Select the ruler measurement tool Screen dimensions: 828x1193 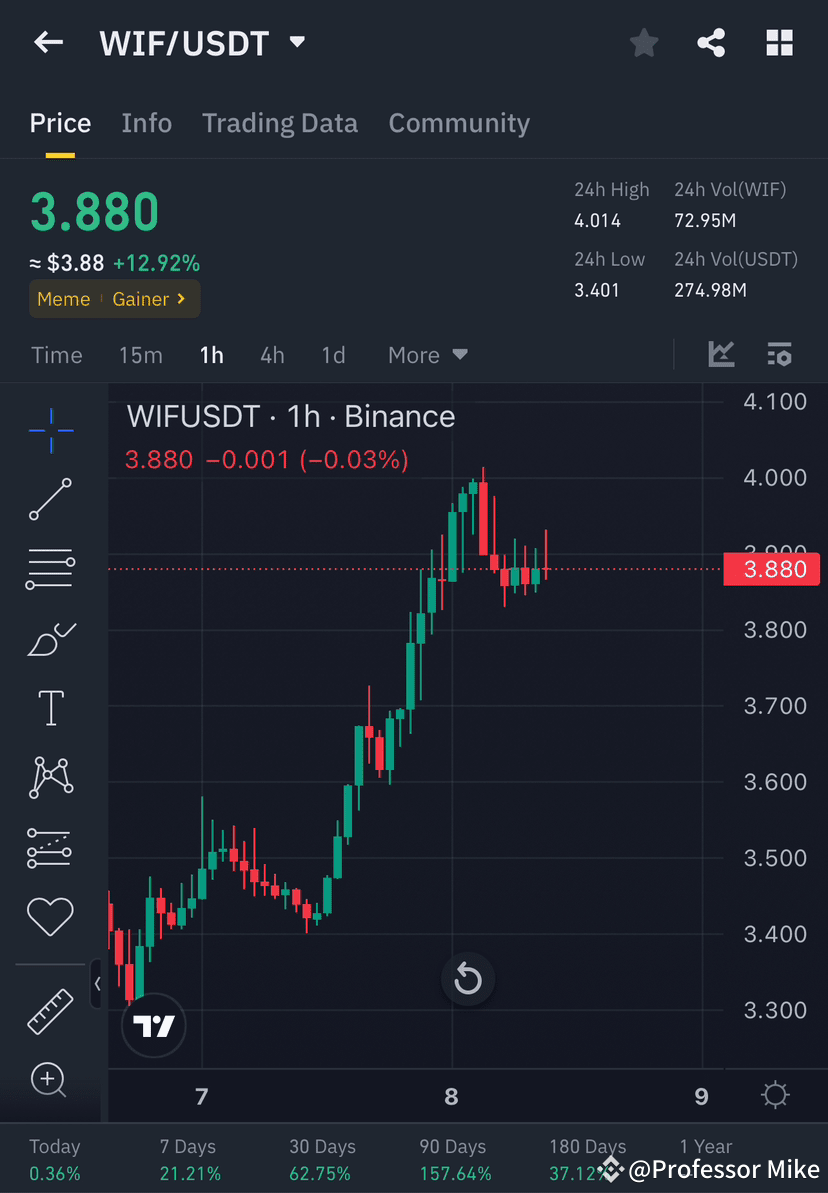(49, 1010)
